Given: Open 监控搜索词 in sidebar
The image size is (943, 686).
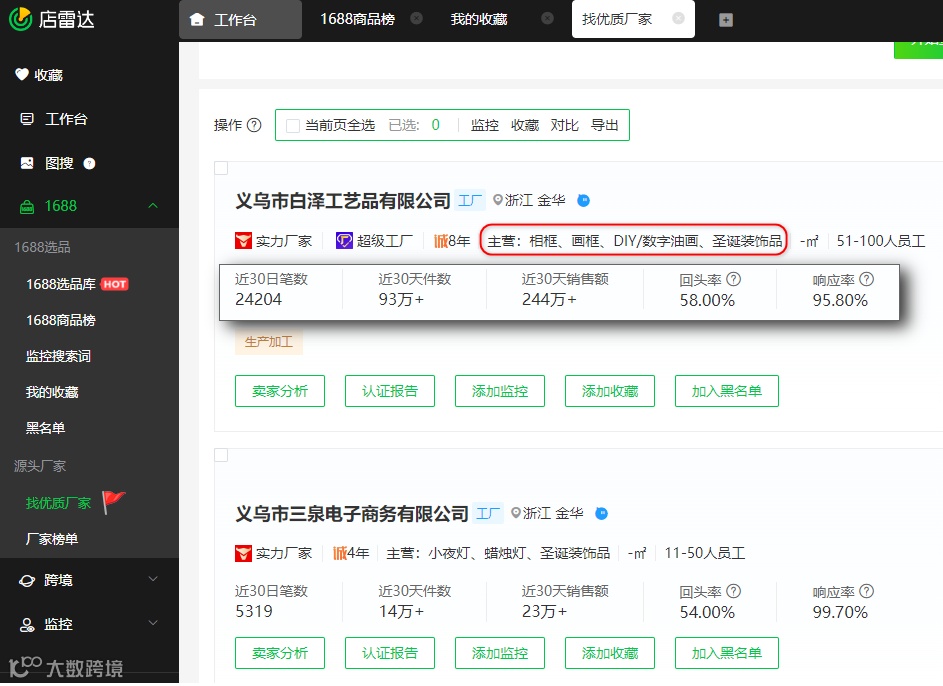Looking at the screenshot, I should 58,357.
